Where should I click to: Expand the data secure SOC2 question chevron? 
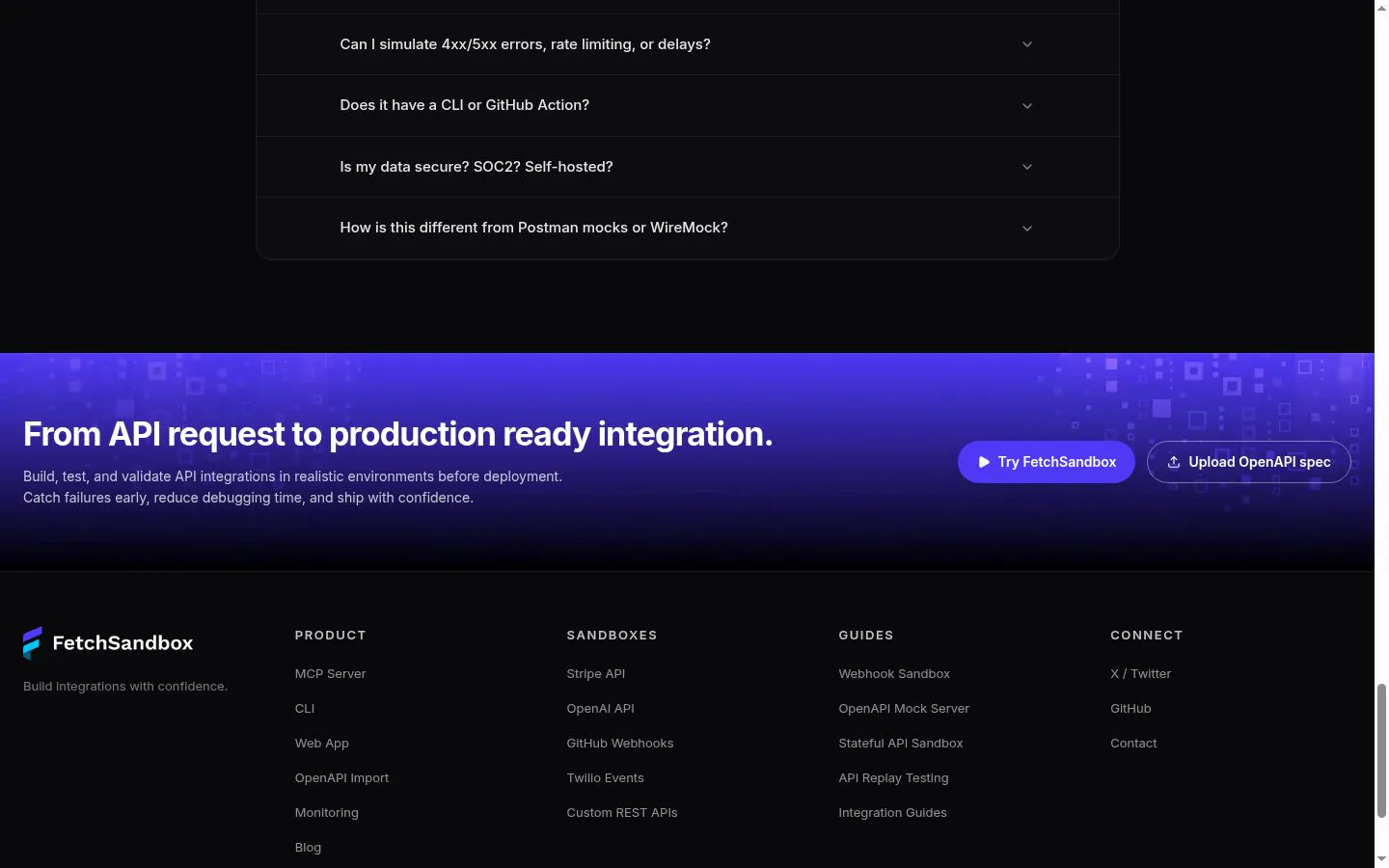[1027, 167]
